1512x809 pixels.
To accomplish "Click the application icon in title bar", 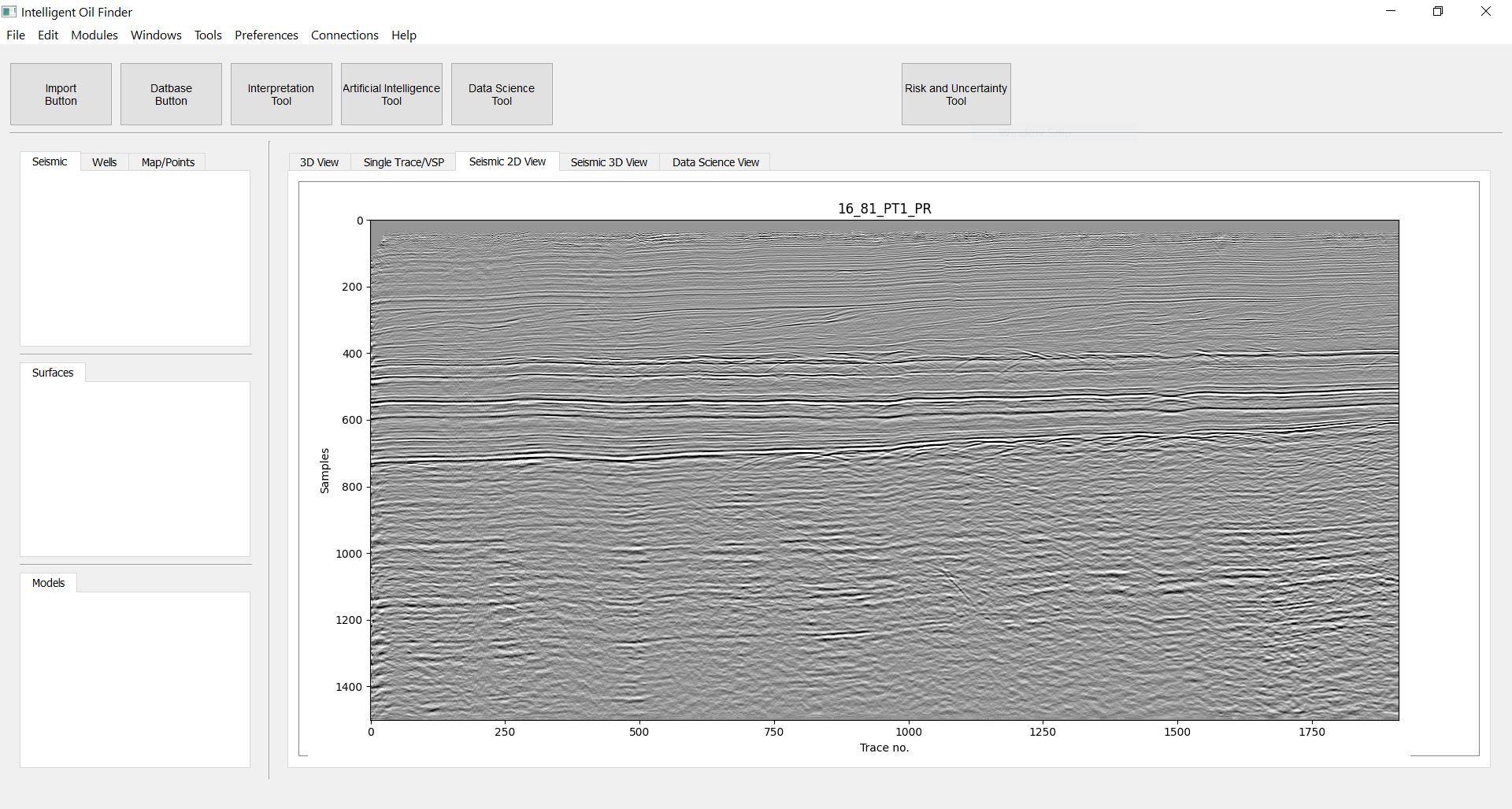I will (x=9, y=12).
